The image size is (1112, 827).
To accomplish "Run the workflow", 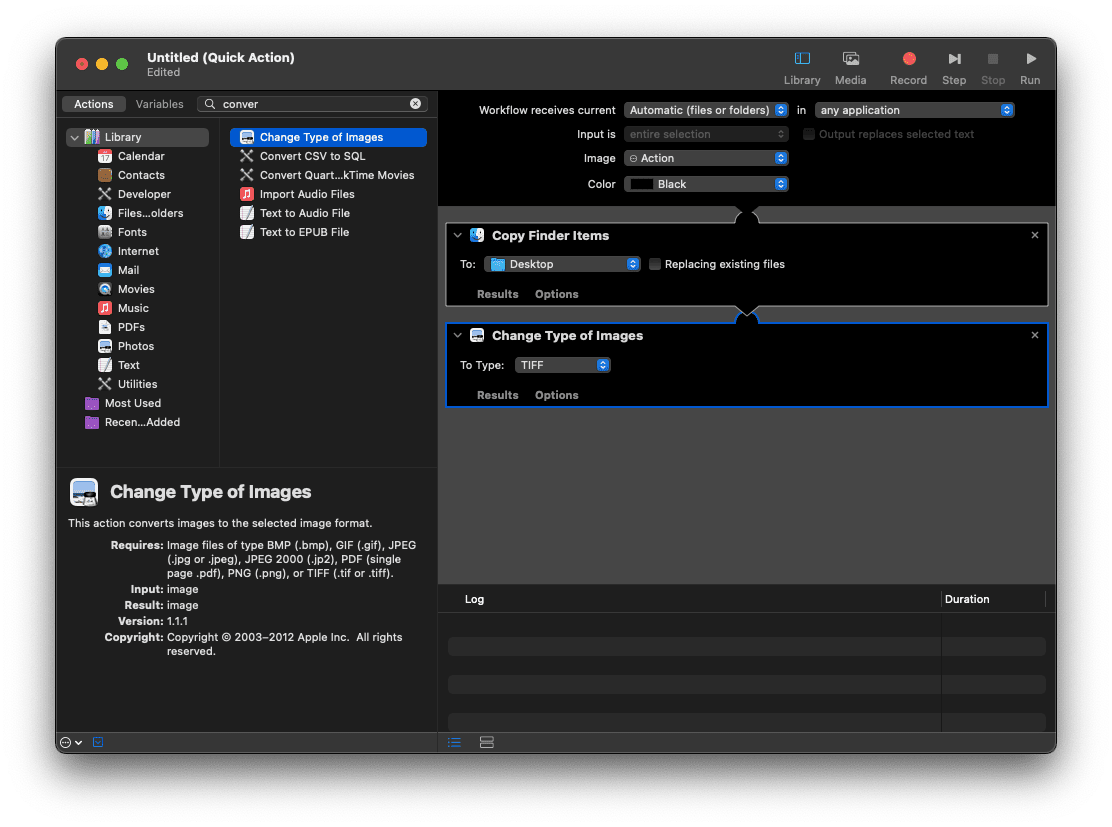I will click(x=1030, y=67).
